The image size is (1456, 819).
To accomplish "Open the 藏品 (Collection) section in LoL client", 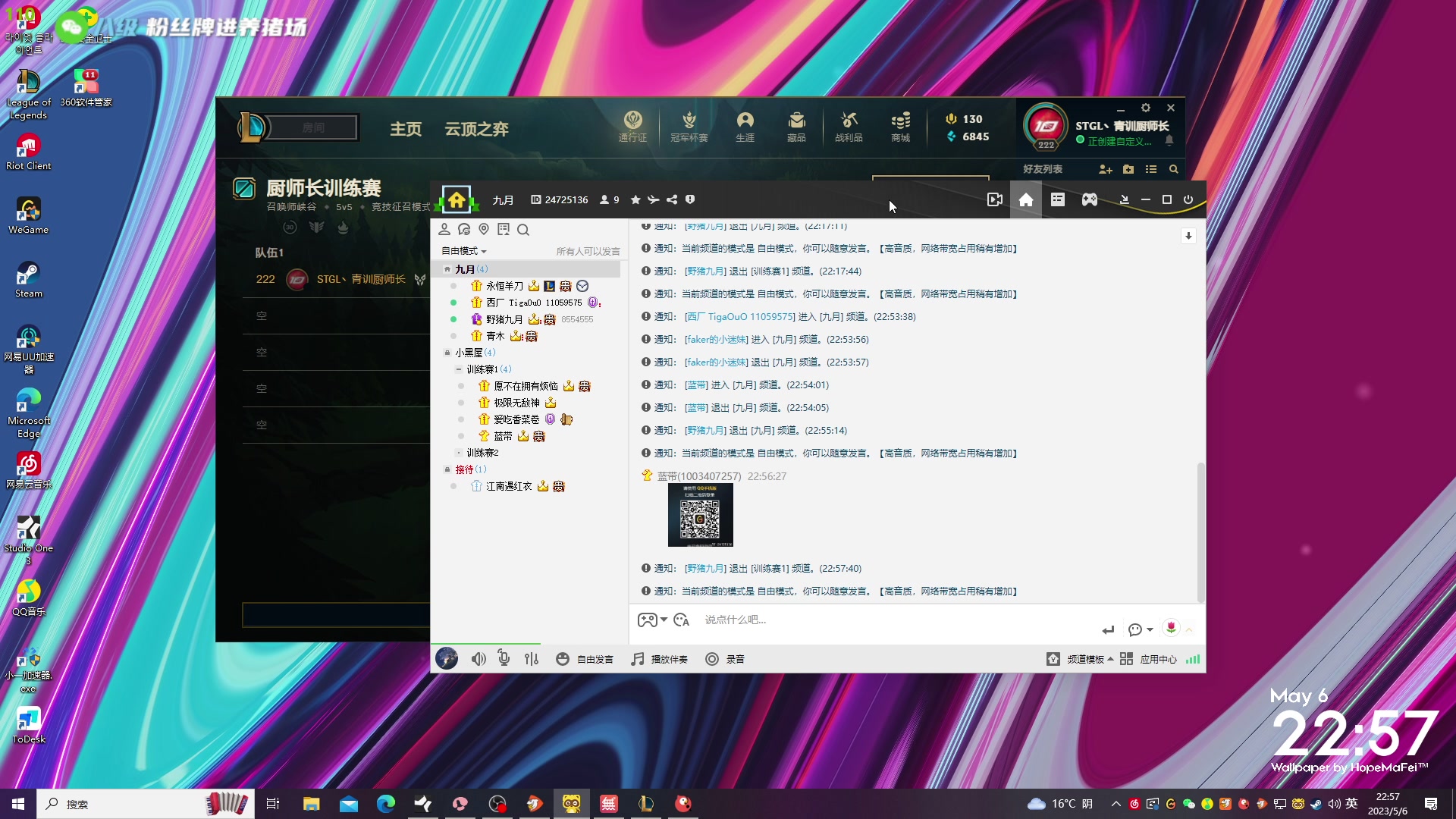I will [x=796, y=127].
